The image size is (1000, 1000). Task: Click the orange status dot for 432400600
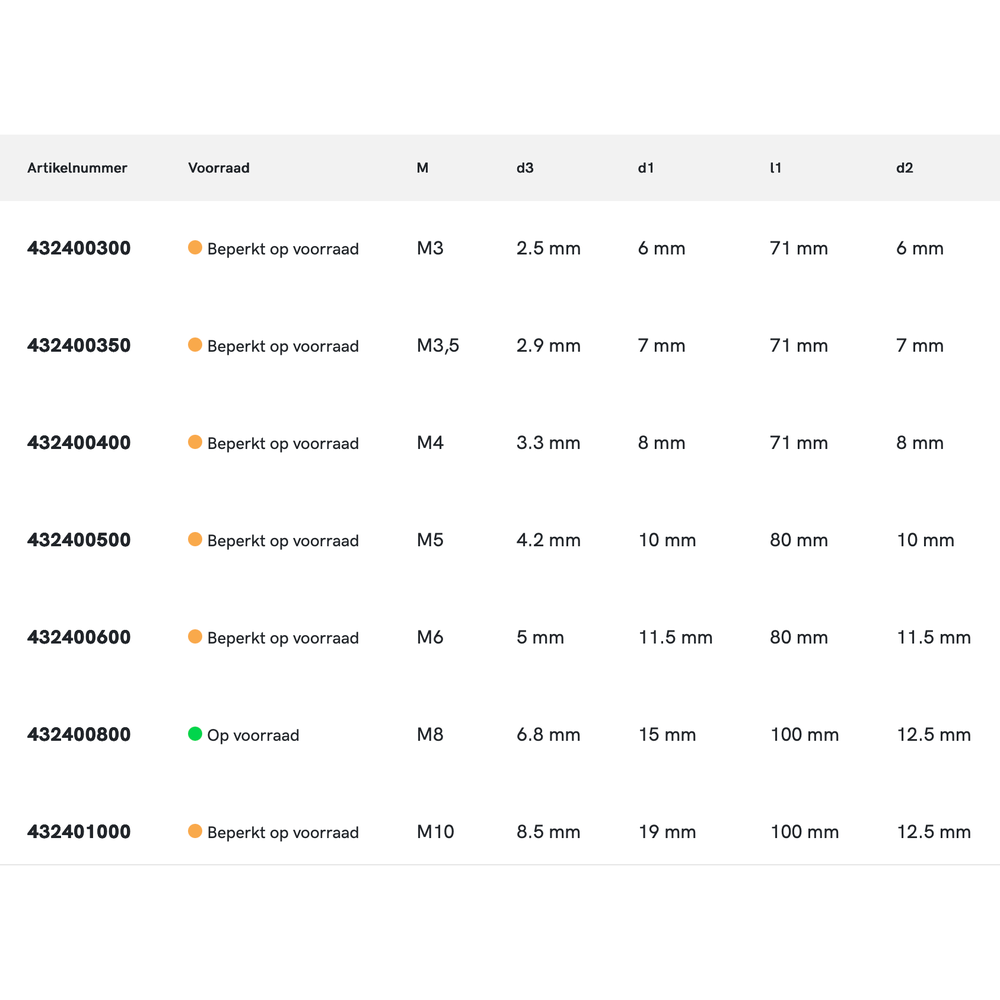coord(195,637)
